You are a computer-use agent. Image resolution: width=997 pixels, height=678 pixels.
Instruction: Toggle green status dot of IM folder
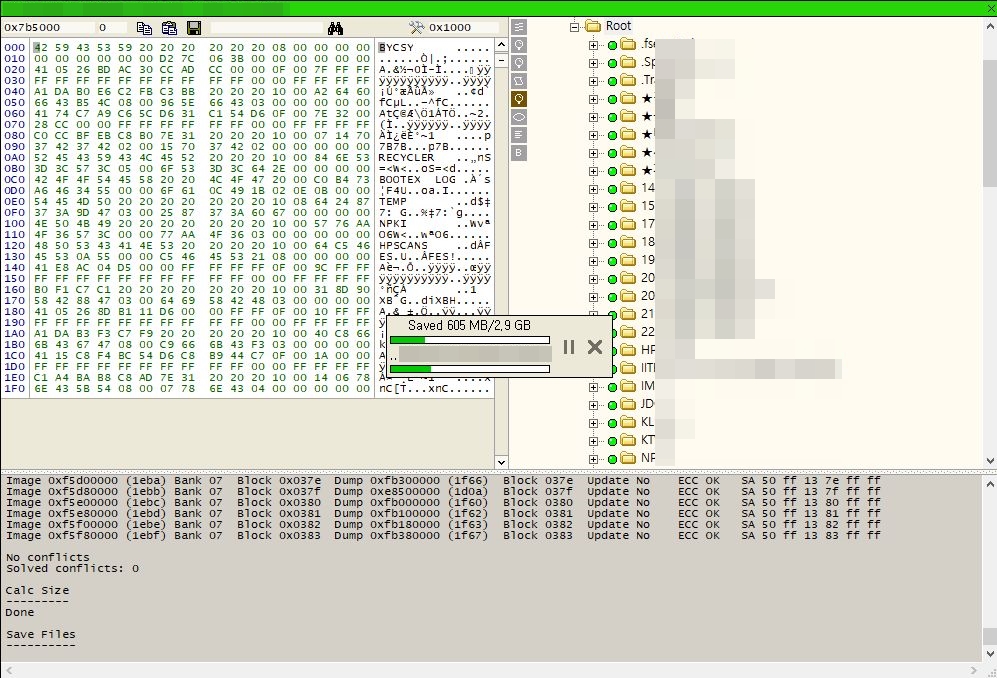click(x=612, y=387)
